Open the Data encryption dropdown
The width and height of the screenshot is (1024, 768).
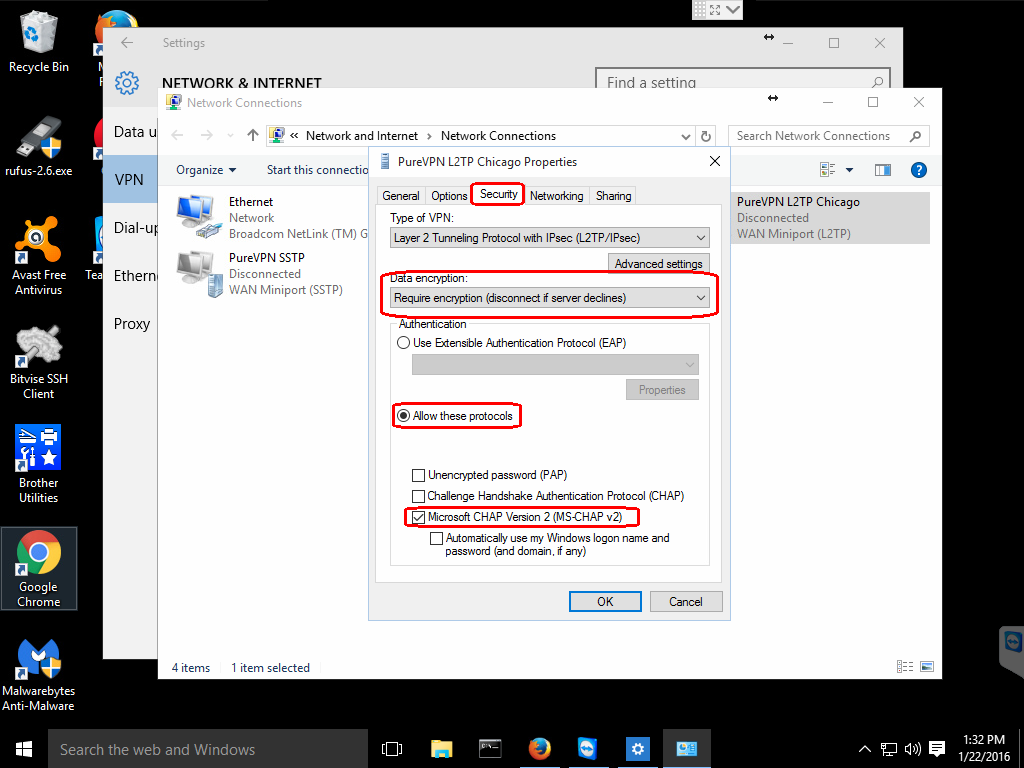click(x=550, y=298)
